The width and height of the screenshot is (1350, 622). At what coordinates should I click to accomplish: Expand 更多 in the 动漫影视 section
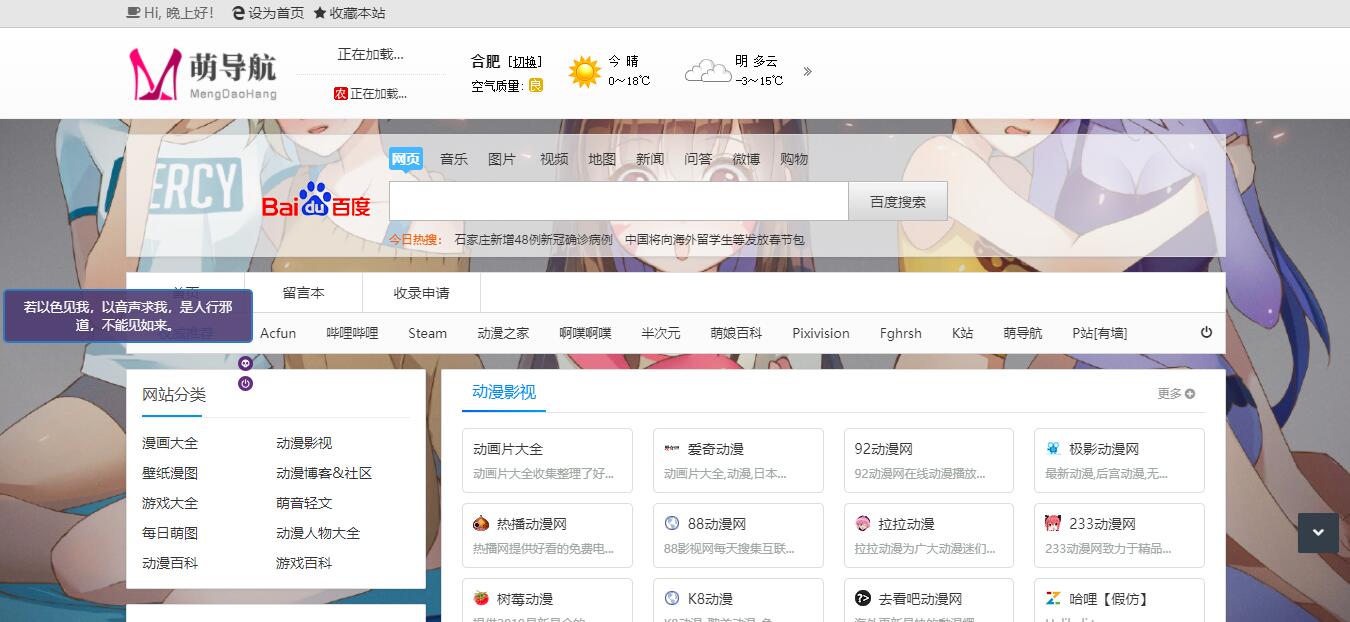coord(1176,393)
